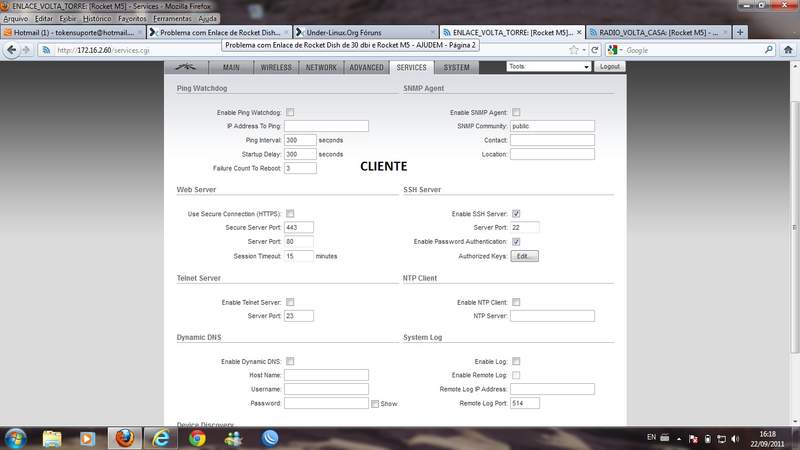The height and width of the screenshot is (450, 800).
Task: Open the NETWORK tab
Action: (321, 67)
